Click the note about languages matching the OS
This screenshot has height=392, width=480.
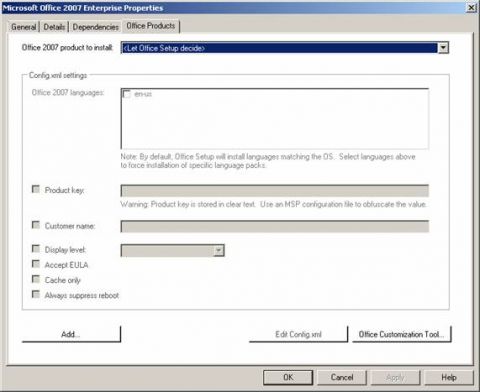268,161
